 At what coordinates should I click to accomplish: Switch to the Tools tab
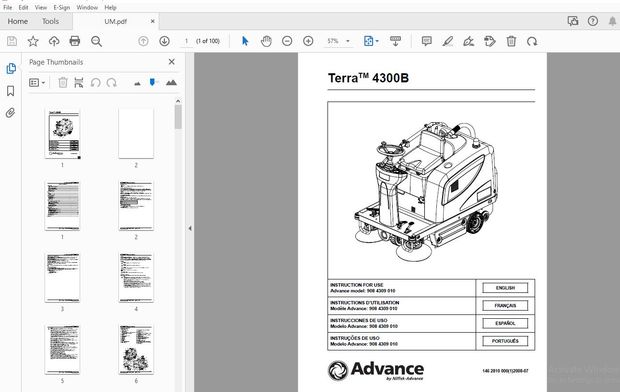click(50, 21)
